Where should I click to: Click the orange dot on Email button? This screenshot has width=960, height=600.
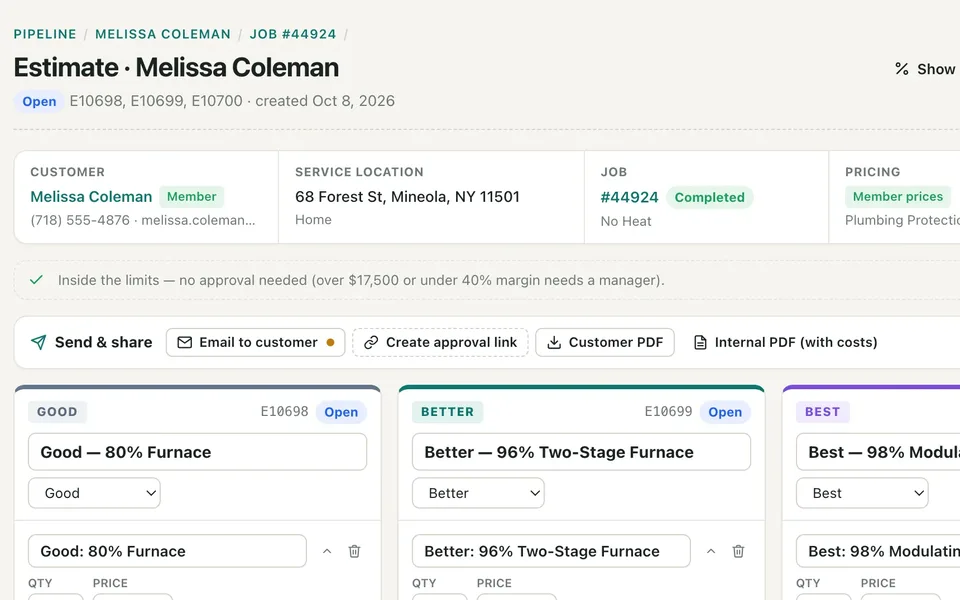click(x=331, y=342)
